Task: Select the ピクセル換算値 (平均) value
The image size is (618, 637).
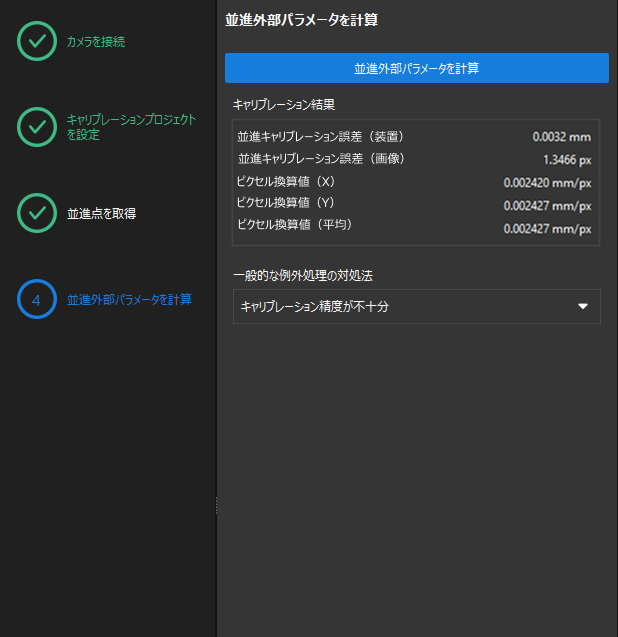Action: [x=547, y=229]
